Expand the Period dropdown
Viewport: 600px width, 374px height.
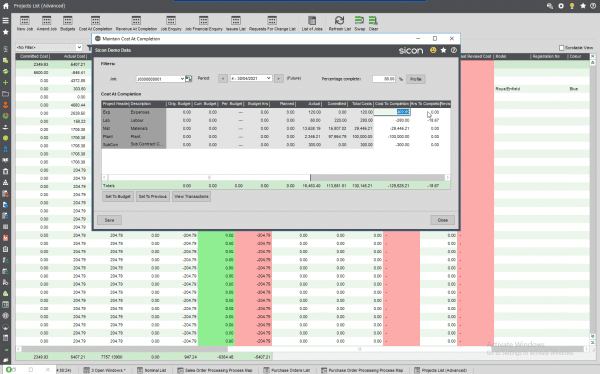pos(269,78)
